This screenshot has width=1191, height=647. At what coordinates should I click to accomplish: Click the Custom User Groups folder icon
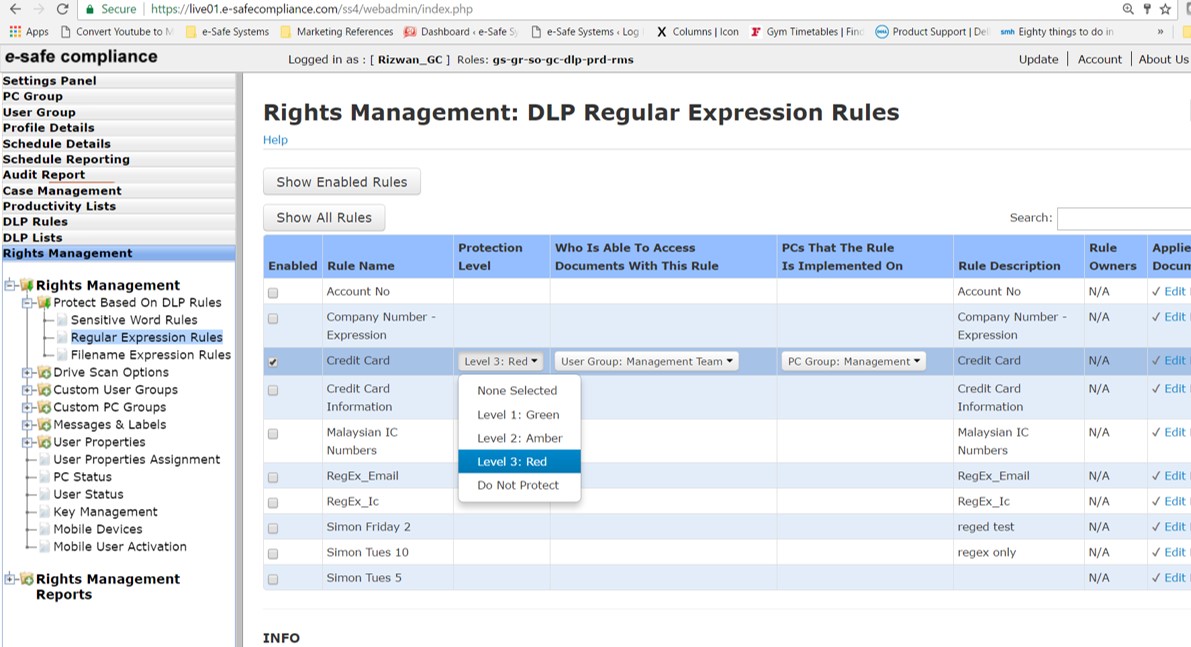click(x=44, y=390)
